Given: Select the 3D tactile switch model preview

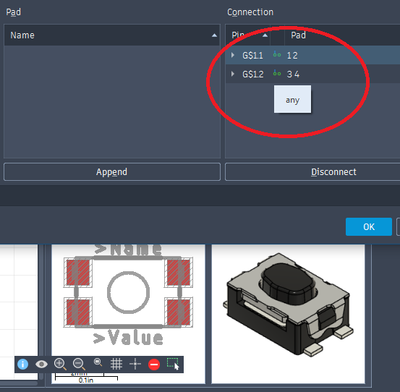Looking at the screenshot, I should click(288, 314).
